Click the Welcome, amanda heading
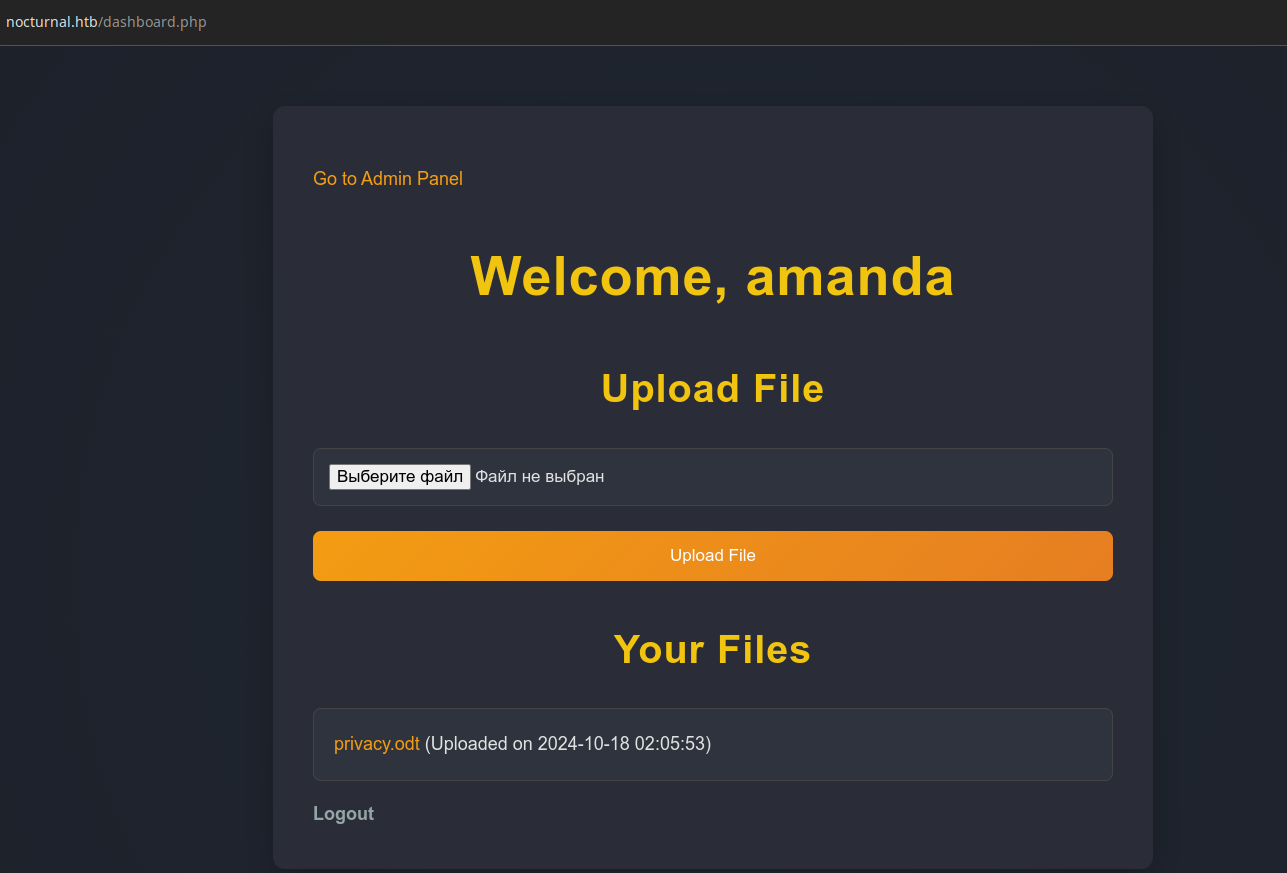 (x=713, y=276)
